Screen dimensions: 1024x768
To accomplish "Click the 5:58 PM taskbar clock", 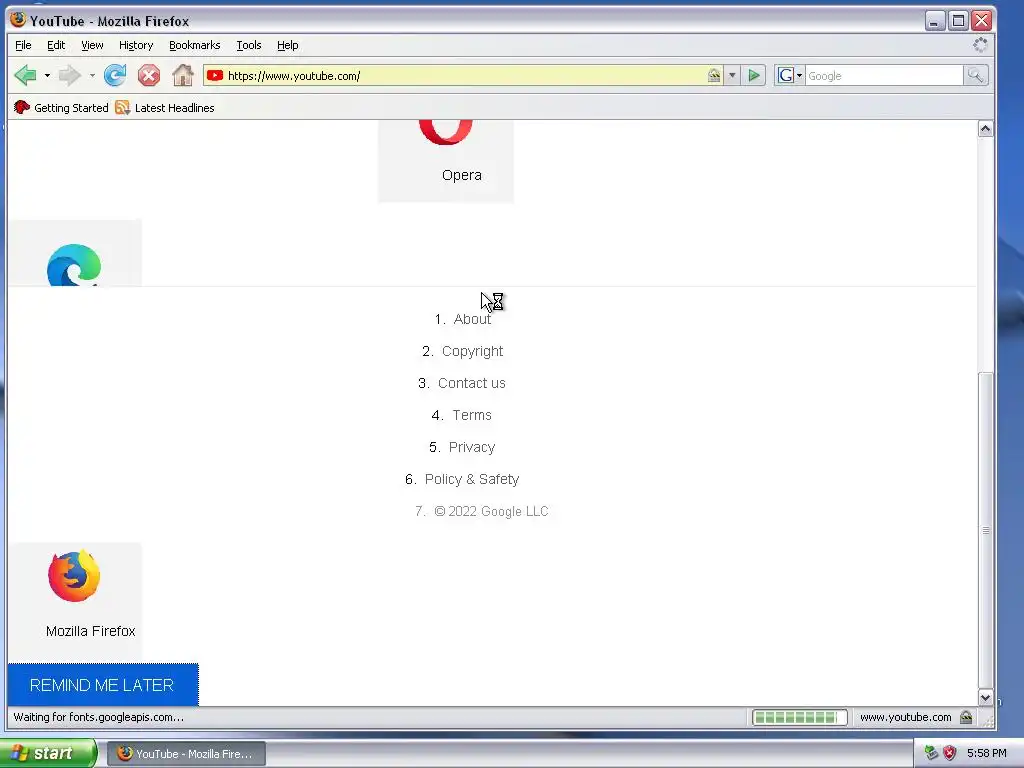I will tap(986, 753).
